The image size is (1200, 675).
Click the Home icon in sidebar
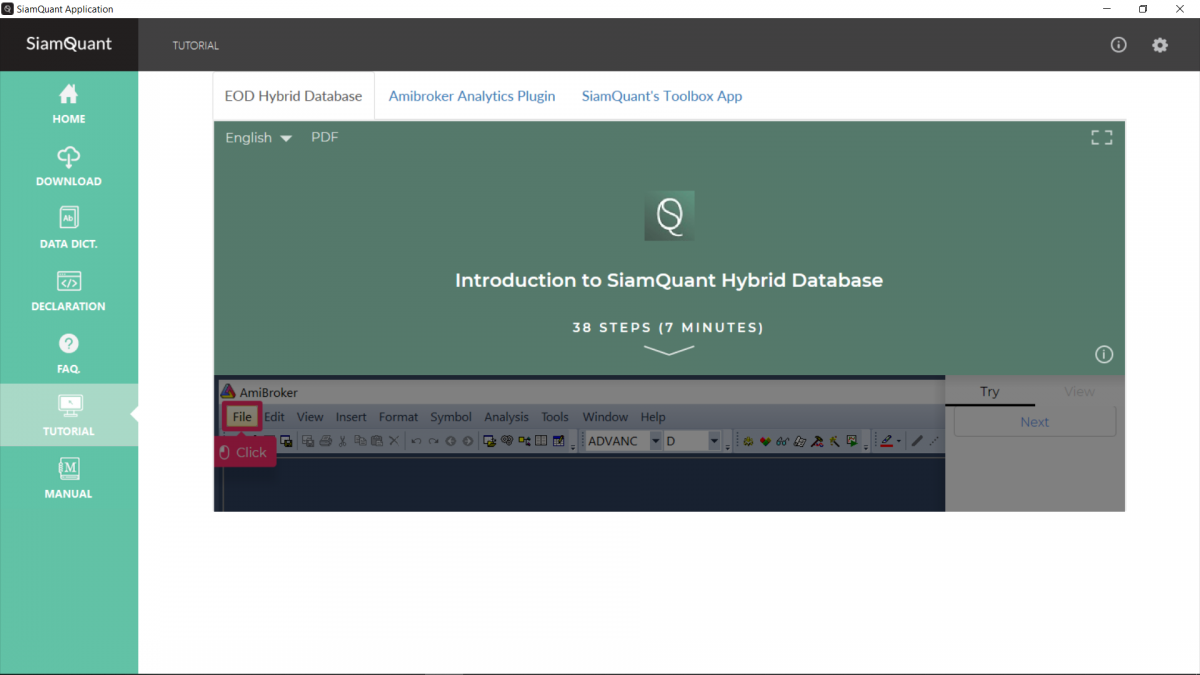[68, 95]
